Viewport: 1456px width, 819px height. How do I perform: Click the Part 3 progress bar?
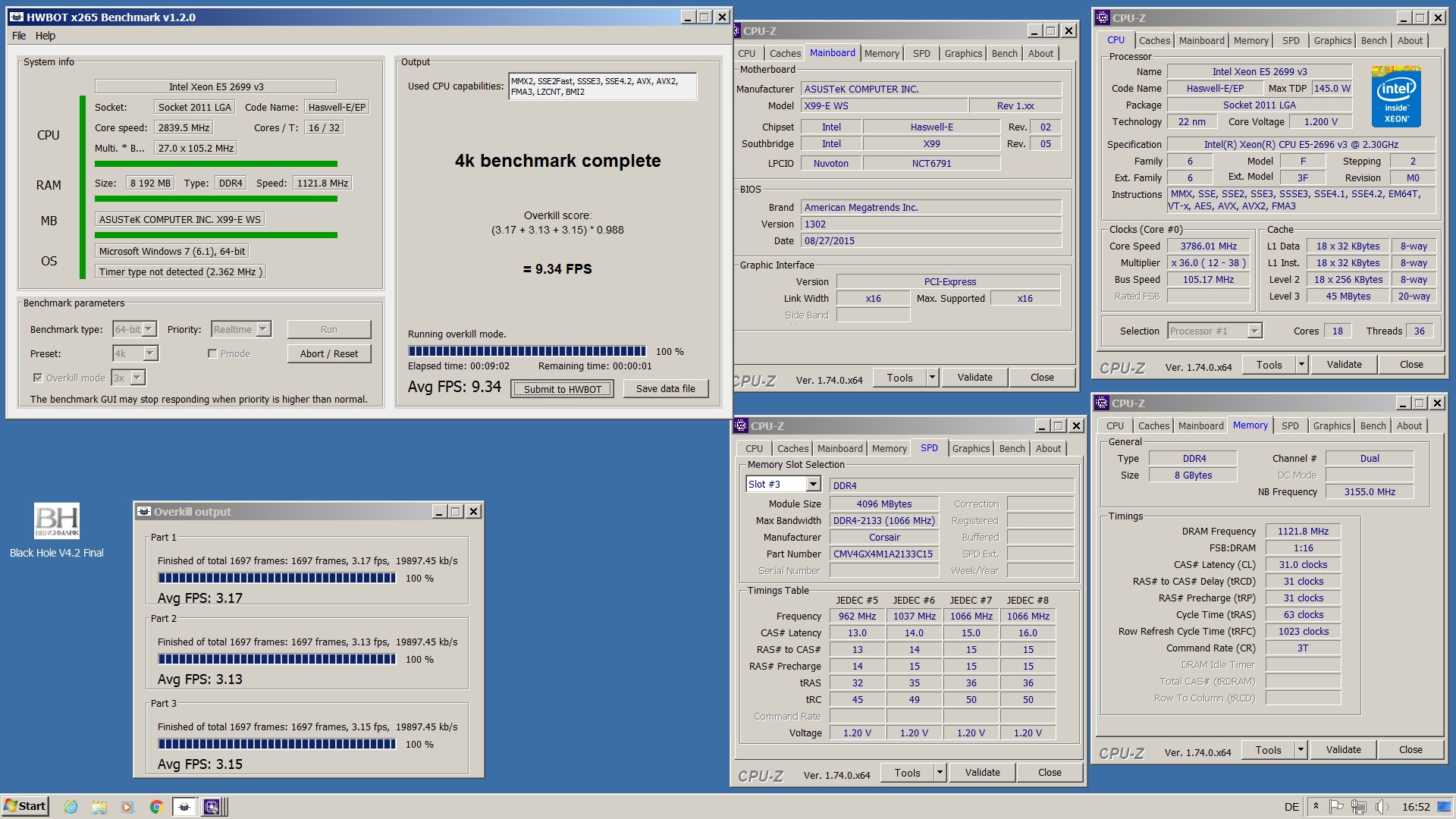point(277,744)
